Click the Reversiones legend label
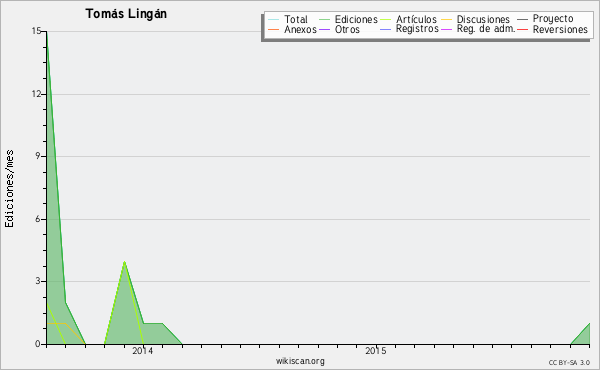 (560, 29)
